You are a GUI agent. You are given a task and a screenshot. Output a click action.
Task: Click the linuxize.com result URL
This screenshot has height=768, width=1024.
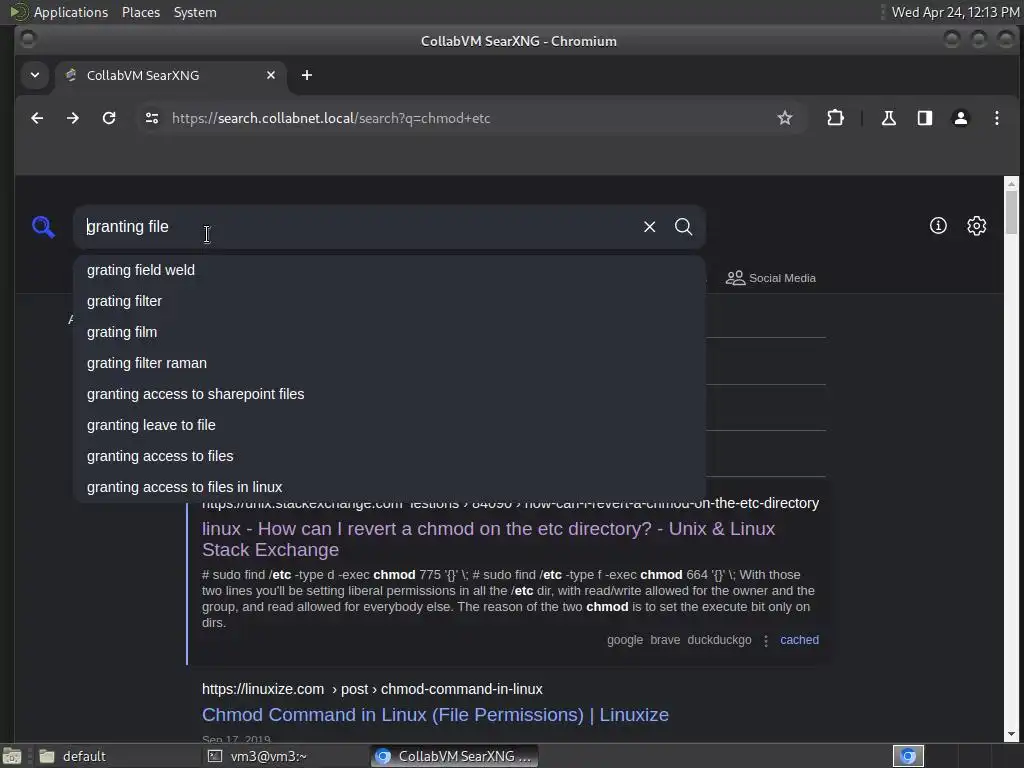(372, 689)
